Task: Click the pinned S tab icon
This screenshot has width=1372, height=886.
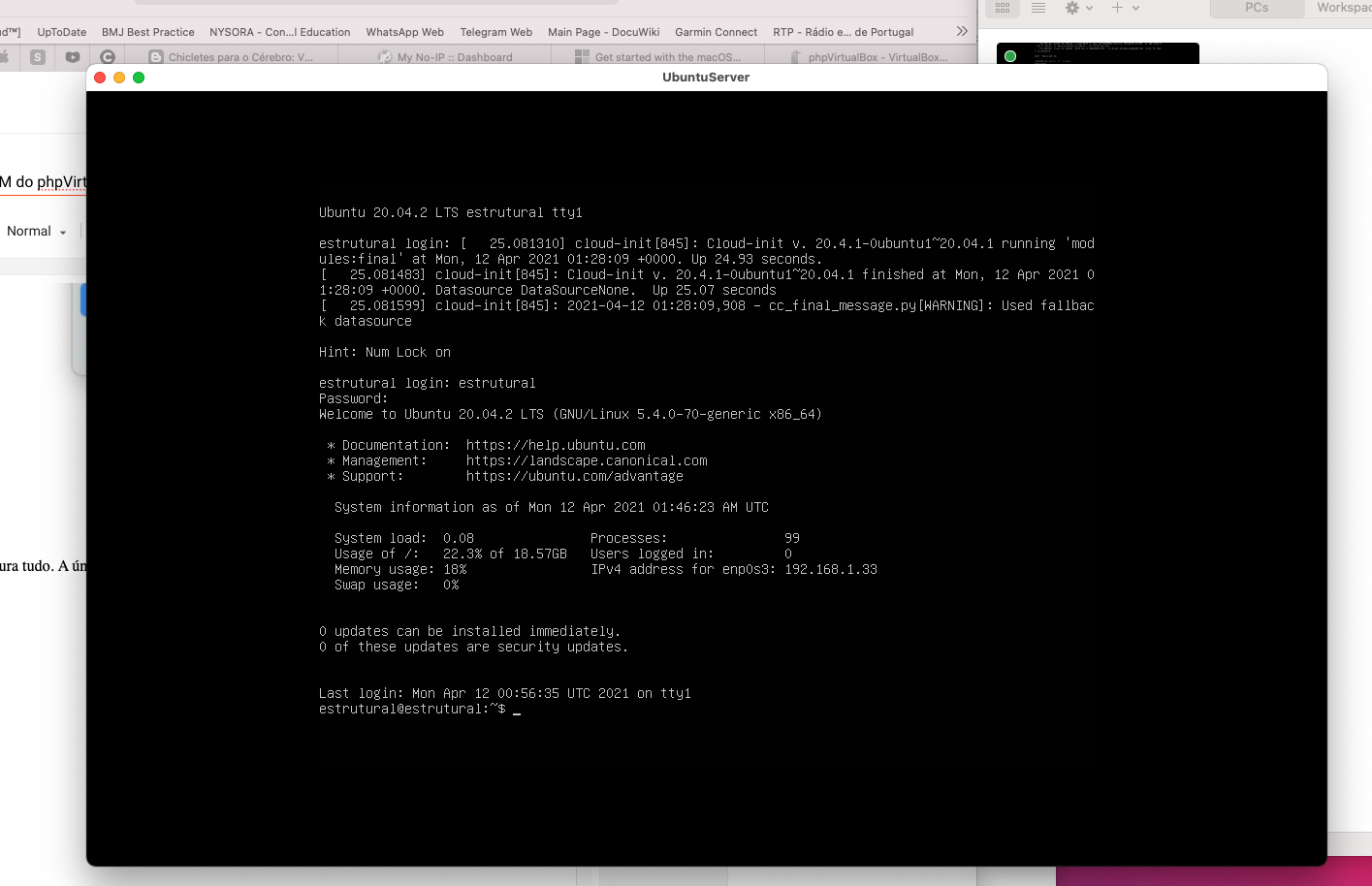Action: 38,57
